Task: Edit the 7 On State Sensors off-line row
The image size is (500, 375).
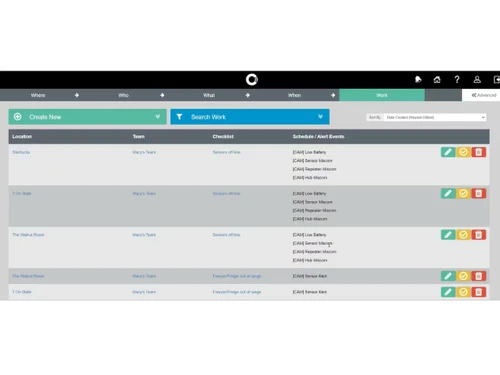Action: click(448, 193)
